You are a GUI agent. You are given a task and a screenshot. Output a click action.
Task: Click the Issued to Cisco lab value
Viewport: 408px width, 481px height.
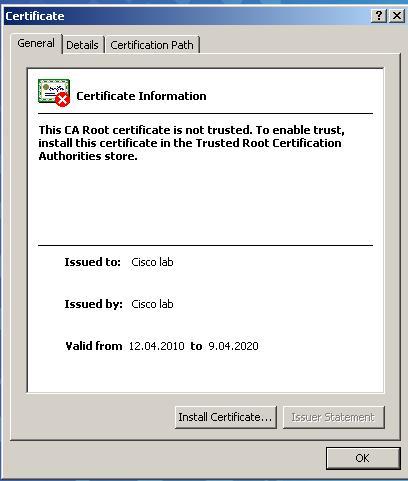point(152,262)
